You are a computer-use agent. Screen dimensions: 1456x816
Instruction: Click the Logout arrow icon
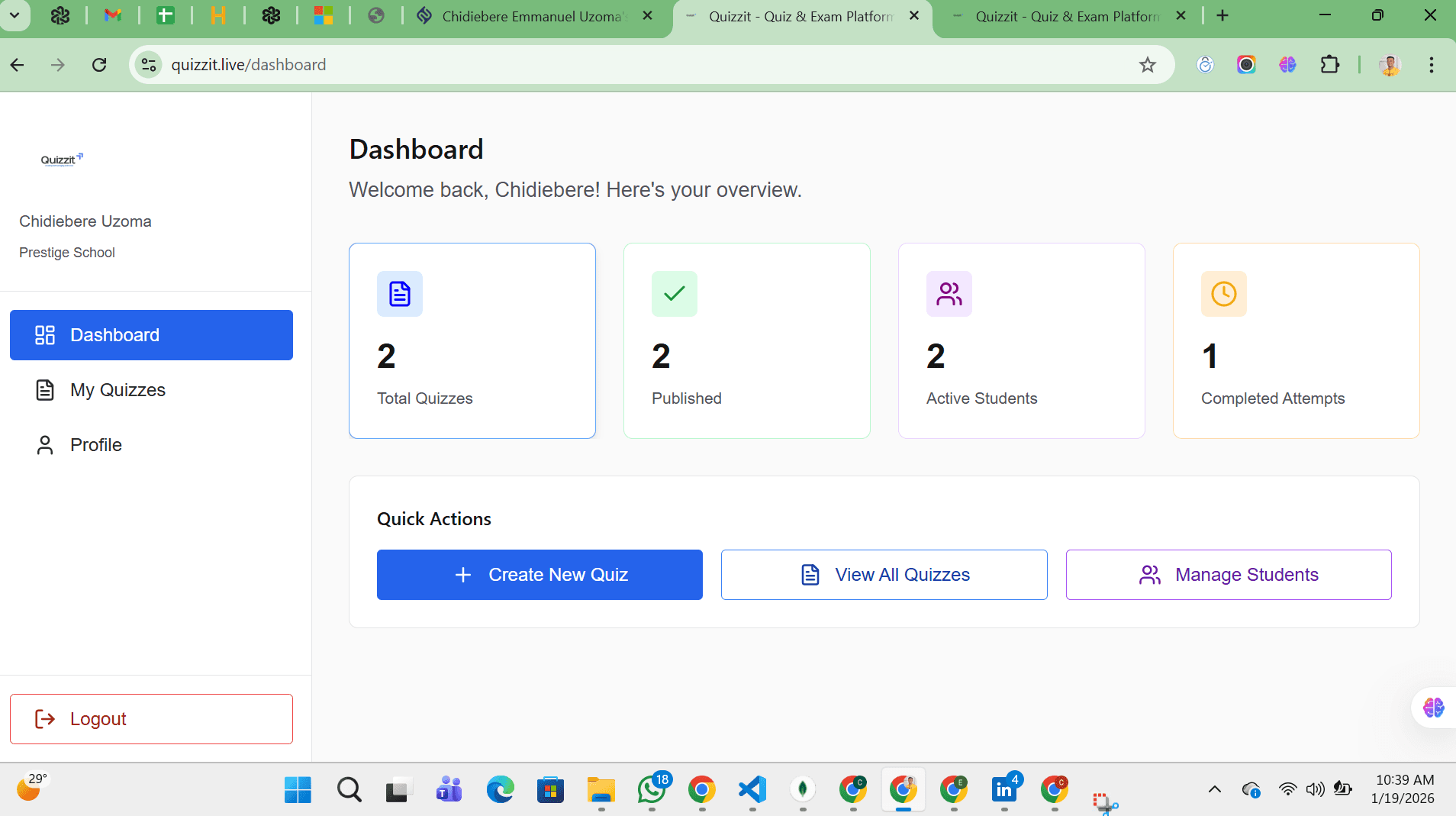tap(44, 718)
